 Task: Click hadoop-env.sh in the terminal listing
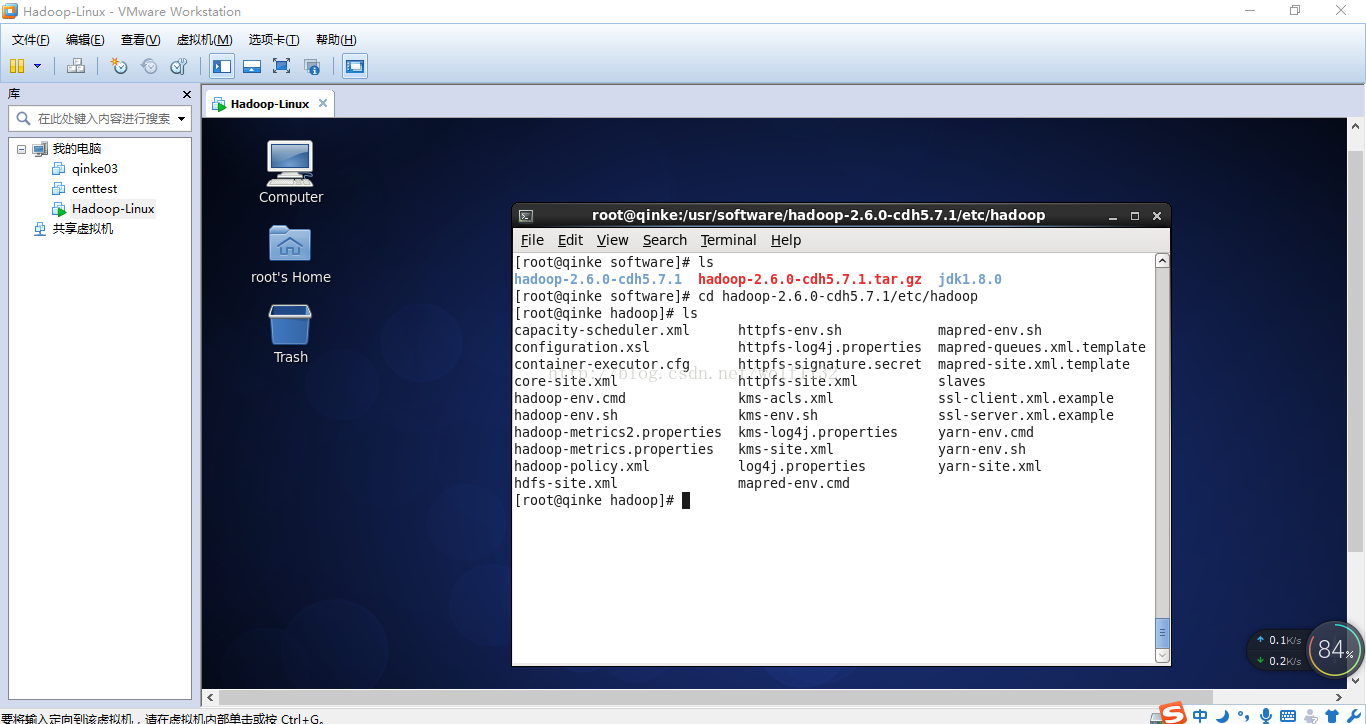coord(566,415)
